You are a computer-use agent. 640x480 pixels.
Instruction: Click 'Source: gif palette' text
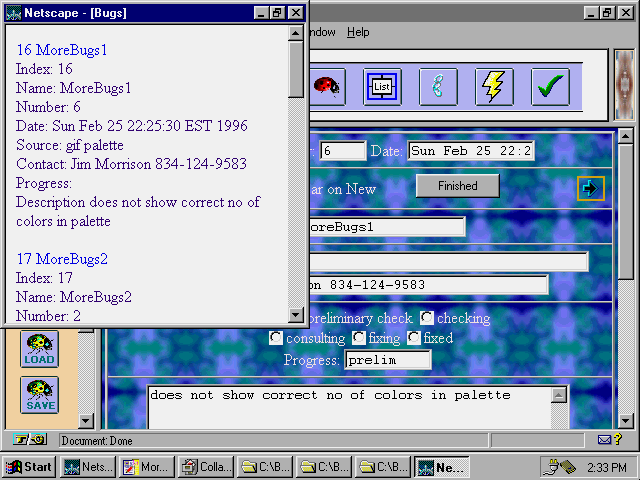69,145
